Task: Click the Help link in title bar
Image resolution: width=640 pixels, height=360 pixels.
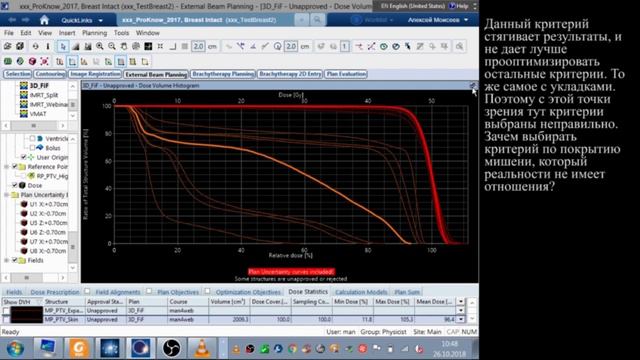Action: point(459,6)
